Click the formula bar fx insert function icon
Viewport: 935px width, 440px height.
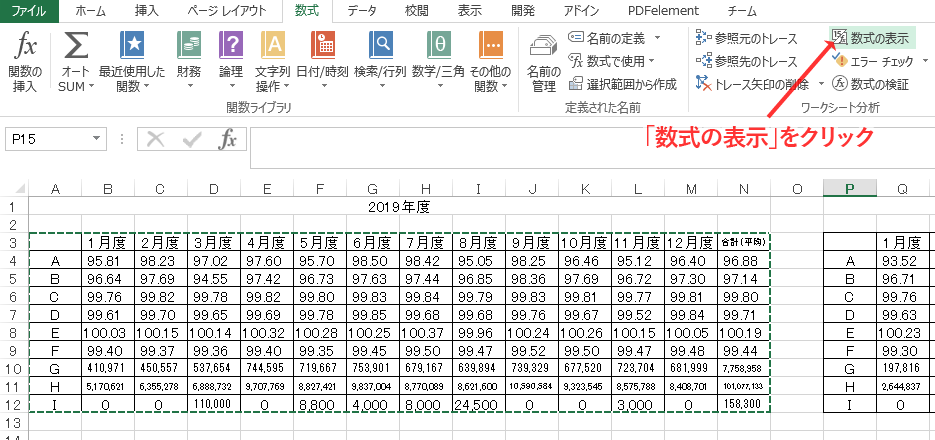coord(227,140)
